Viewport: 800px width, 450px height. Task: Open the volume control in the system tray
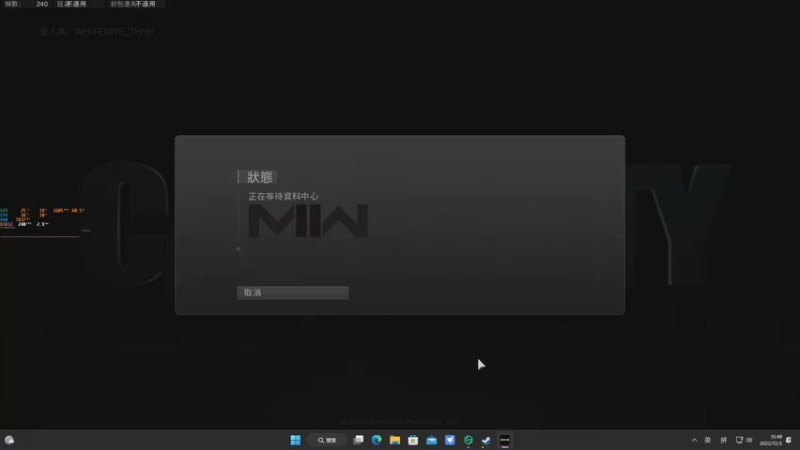coord(749,440)
